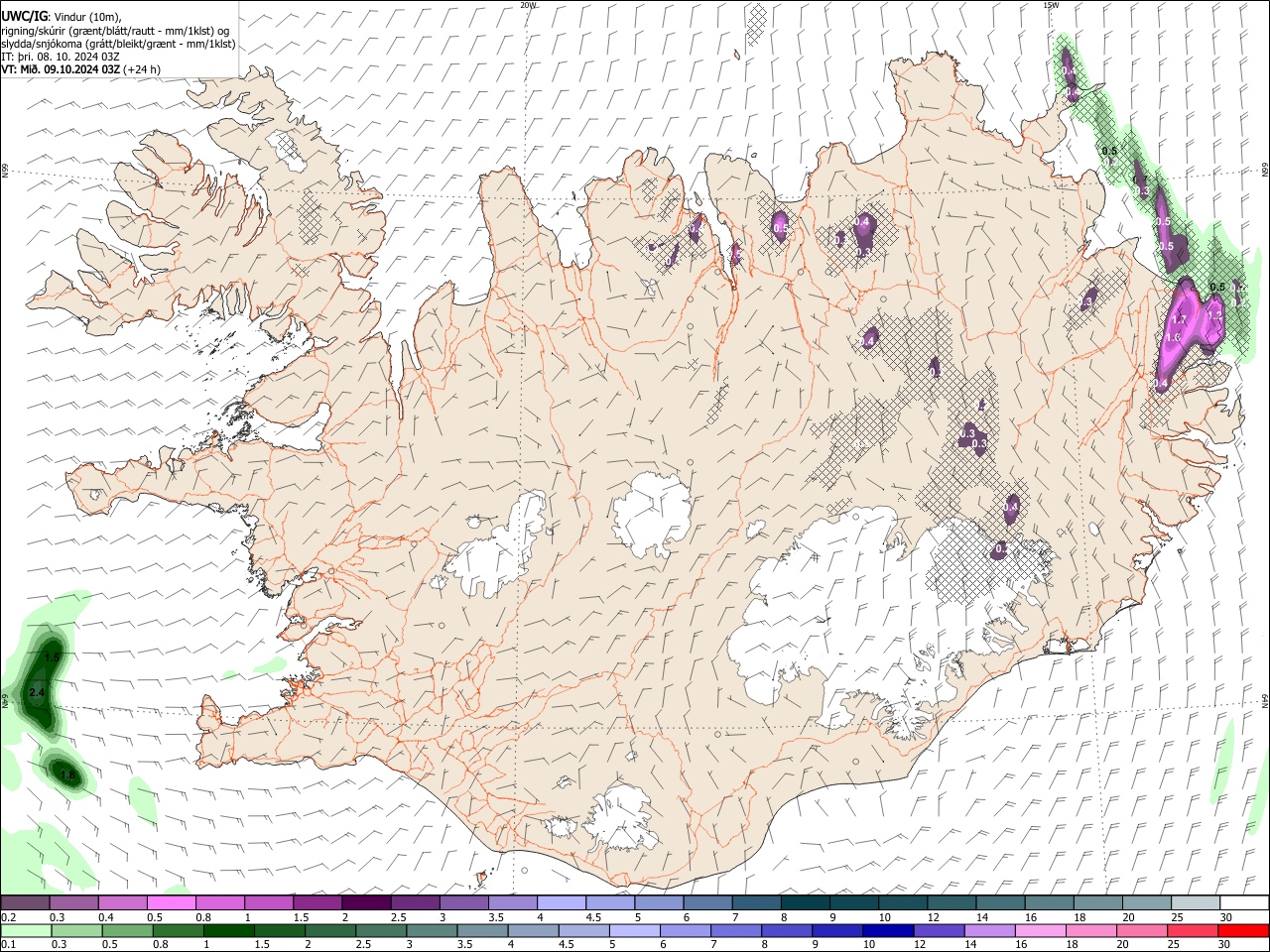The height and width of the screenshot is (952, 1270).
Task: Click the 2.4 precipitation value southwest offshore
Action: [38, 692]
